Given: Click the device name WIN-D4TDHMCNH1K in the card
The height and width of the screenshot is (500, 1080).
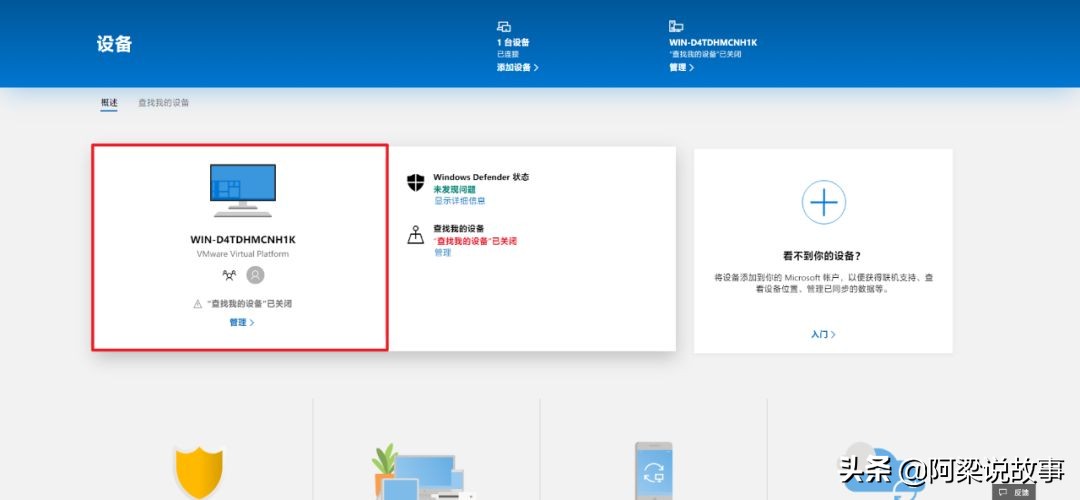Looking at the screenshot, I should pos(242,240).
